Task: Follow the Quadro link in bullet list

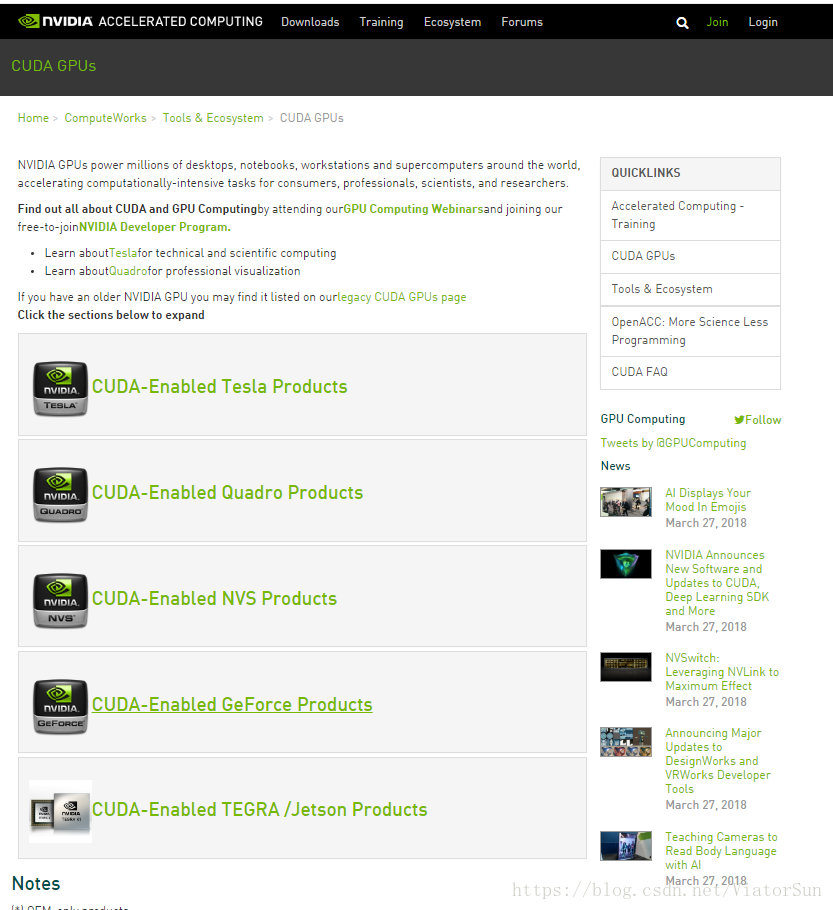Action: point(128,271)
